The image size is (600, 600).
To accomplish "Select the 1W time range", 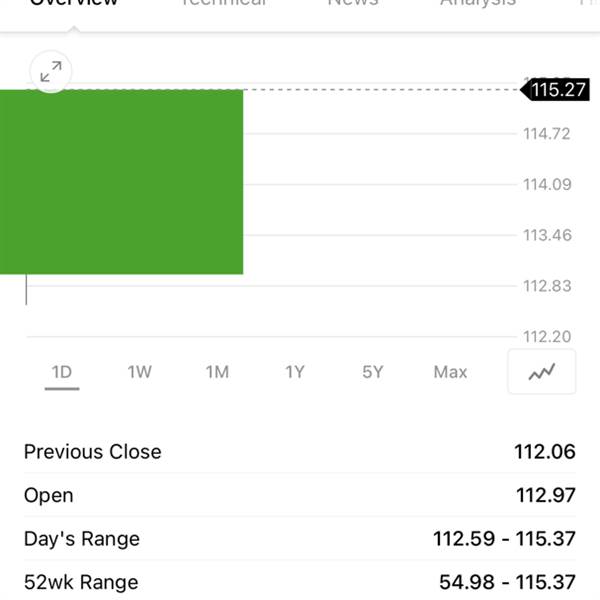I will (139, 372).
